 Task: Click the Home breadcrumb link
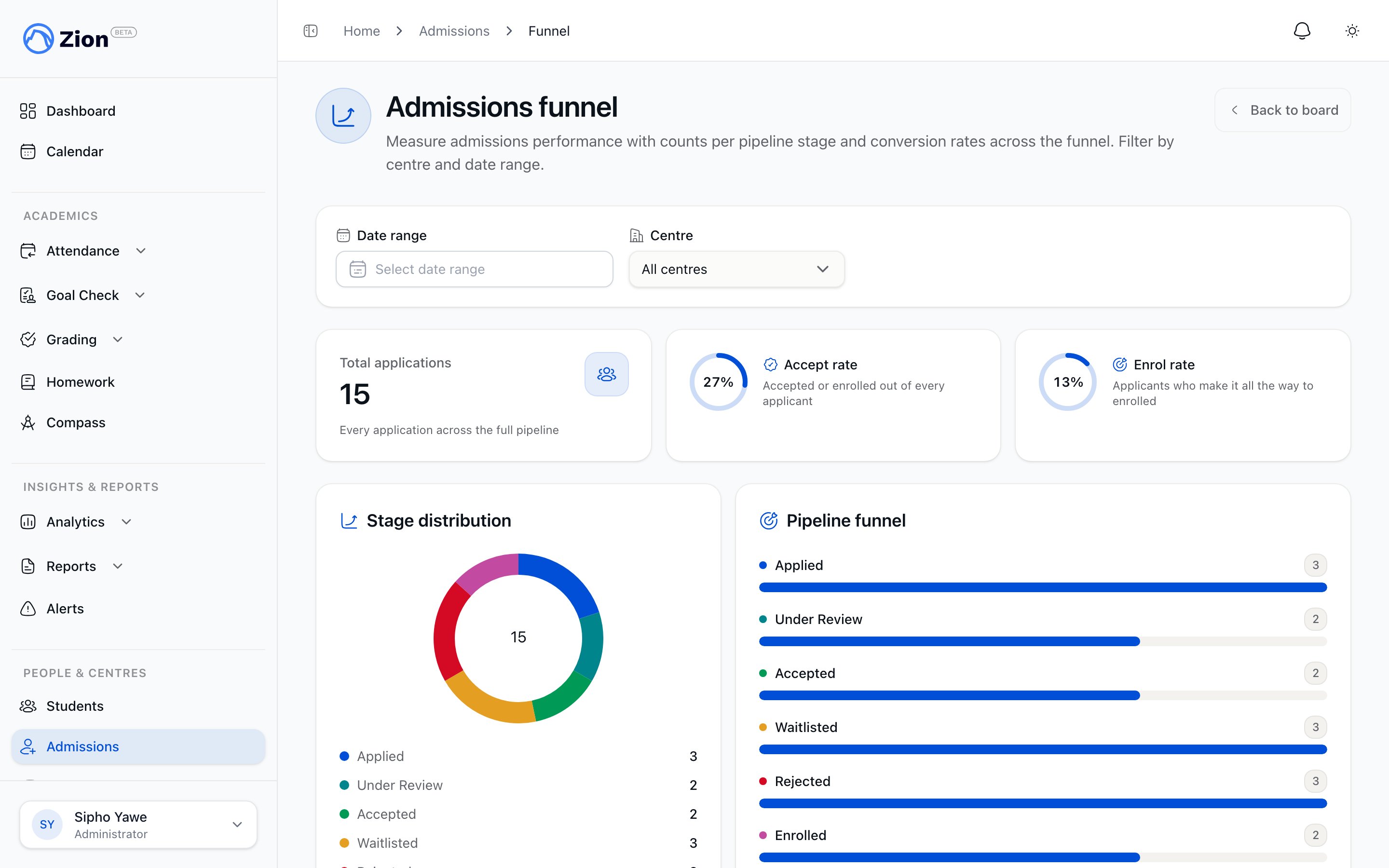point(362,31)
